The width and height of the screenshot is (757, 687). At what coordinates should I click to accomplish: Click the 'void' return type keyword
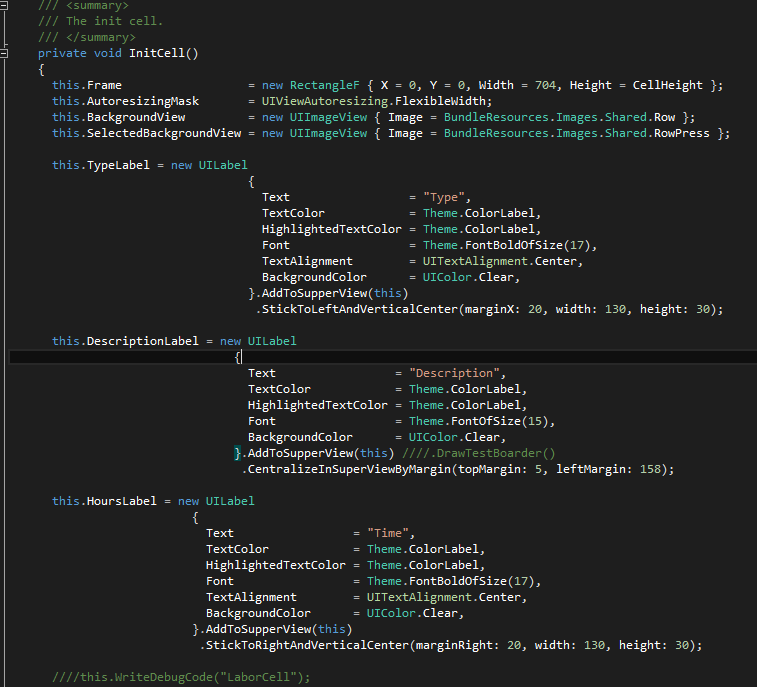click(108, 53)
